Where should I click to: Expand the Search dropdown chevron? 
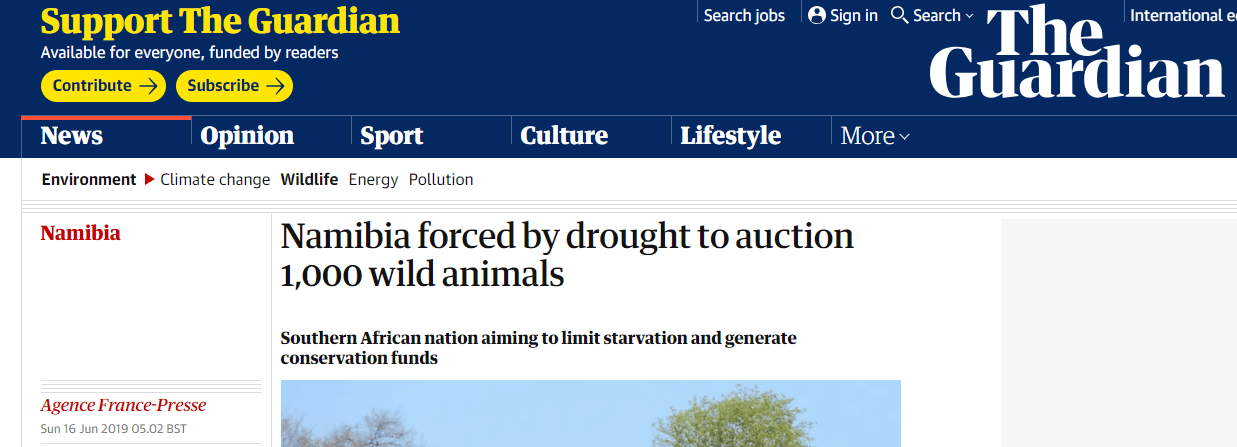coord(969,16)
